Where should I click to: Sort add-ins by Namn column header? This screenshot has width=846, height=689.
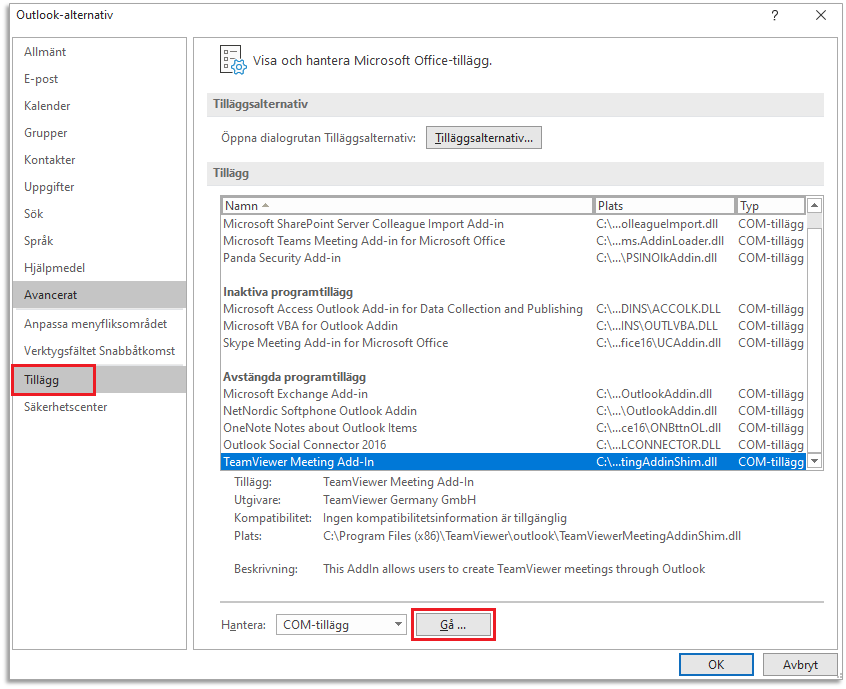click(407, 206)
